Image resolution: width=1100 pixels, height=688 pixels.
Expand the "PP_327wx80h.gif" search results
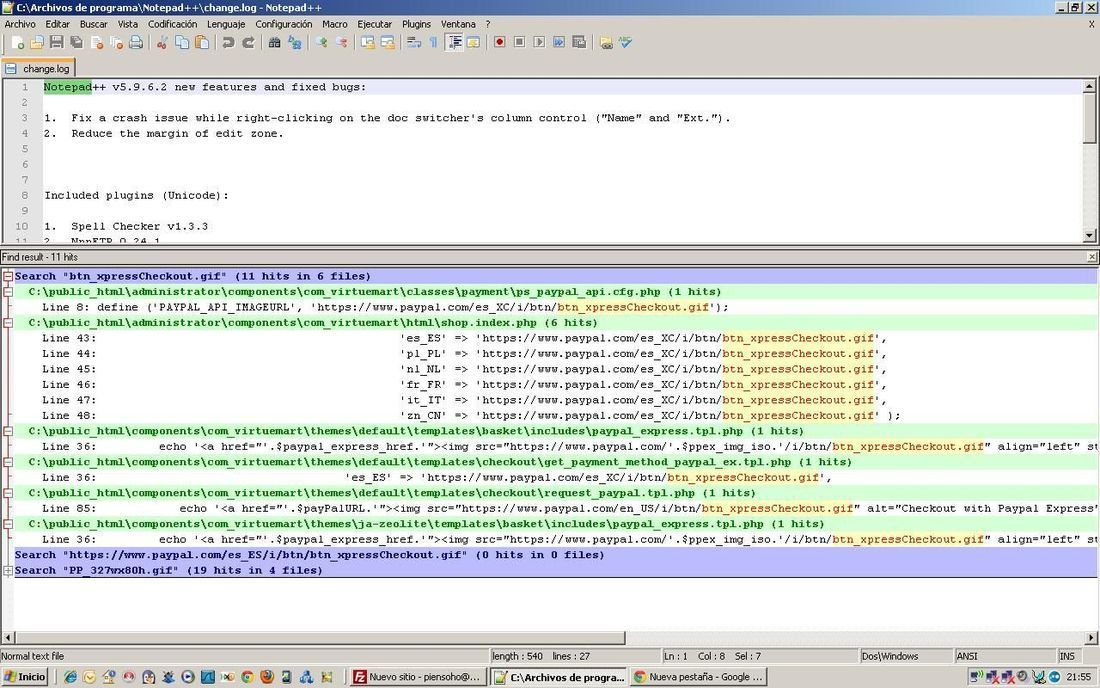tap(8, 570)
